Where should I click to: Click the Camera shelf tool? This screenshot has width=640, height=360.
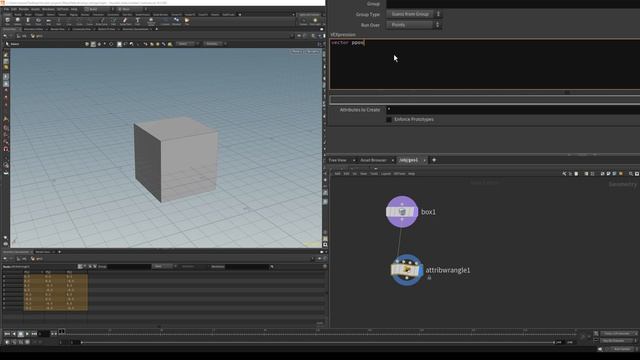tap(303, 21)
